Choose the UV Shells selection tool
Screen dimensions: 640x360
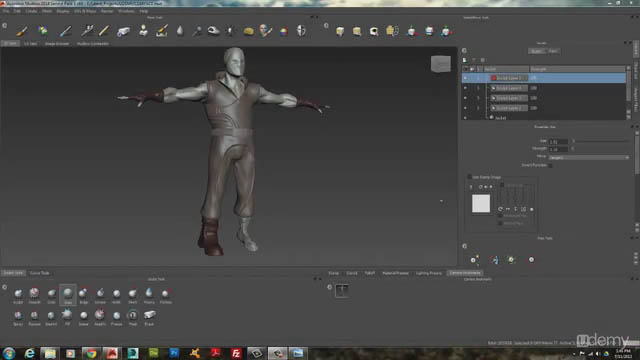pos(392,31)
